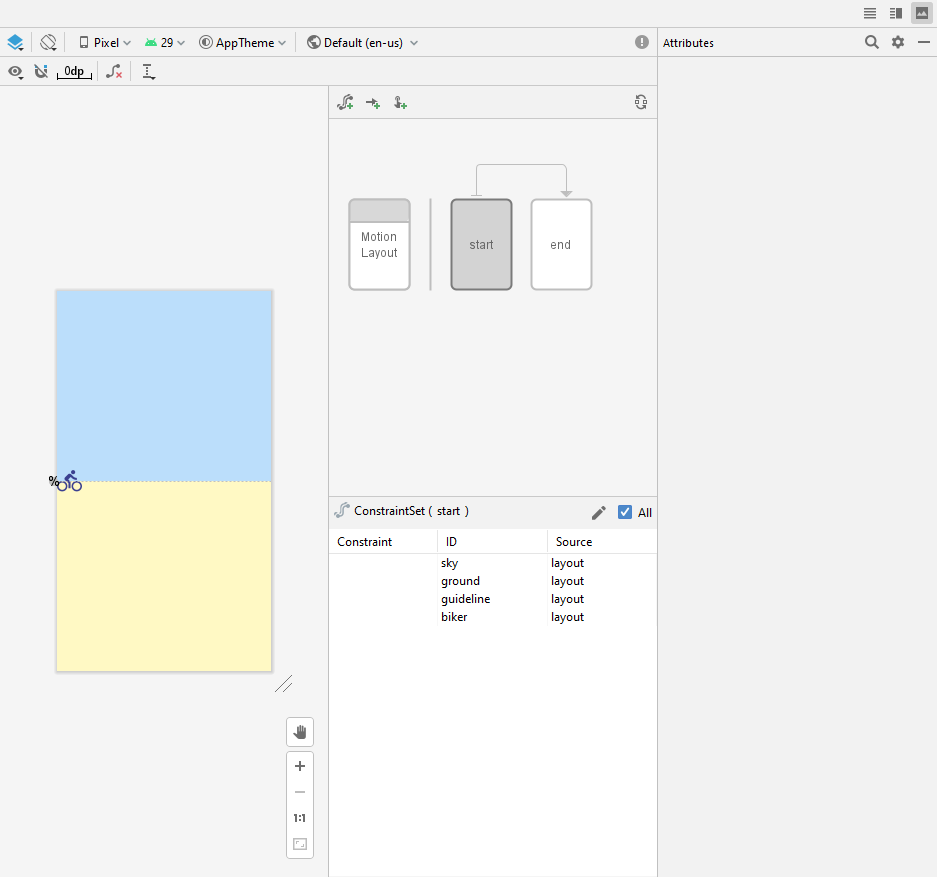Screen dimensions: 937x877
Task: Select the biker row in constraint list
Action: (x=454, y=617)
